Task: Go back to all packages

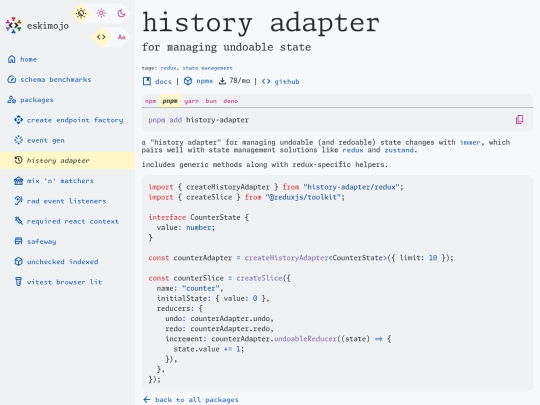Action: (x=197, y=399)
